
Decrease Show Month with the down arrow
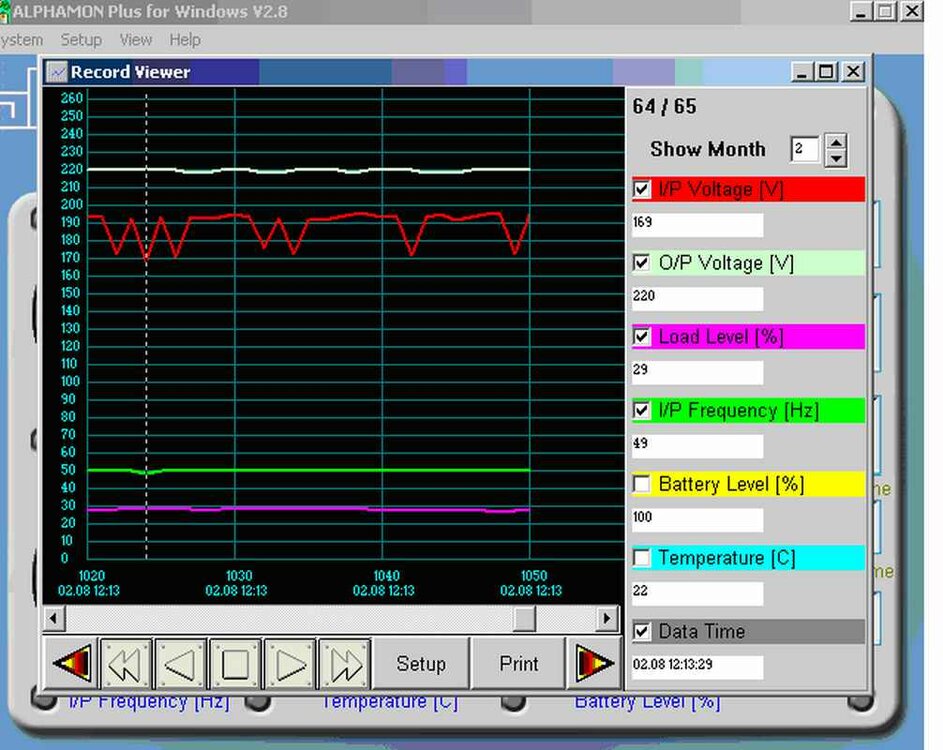click(837, 159)
